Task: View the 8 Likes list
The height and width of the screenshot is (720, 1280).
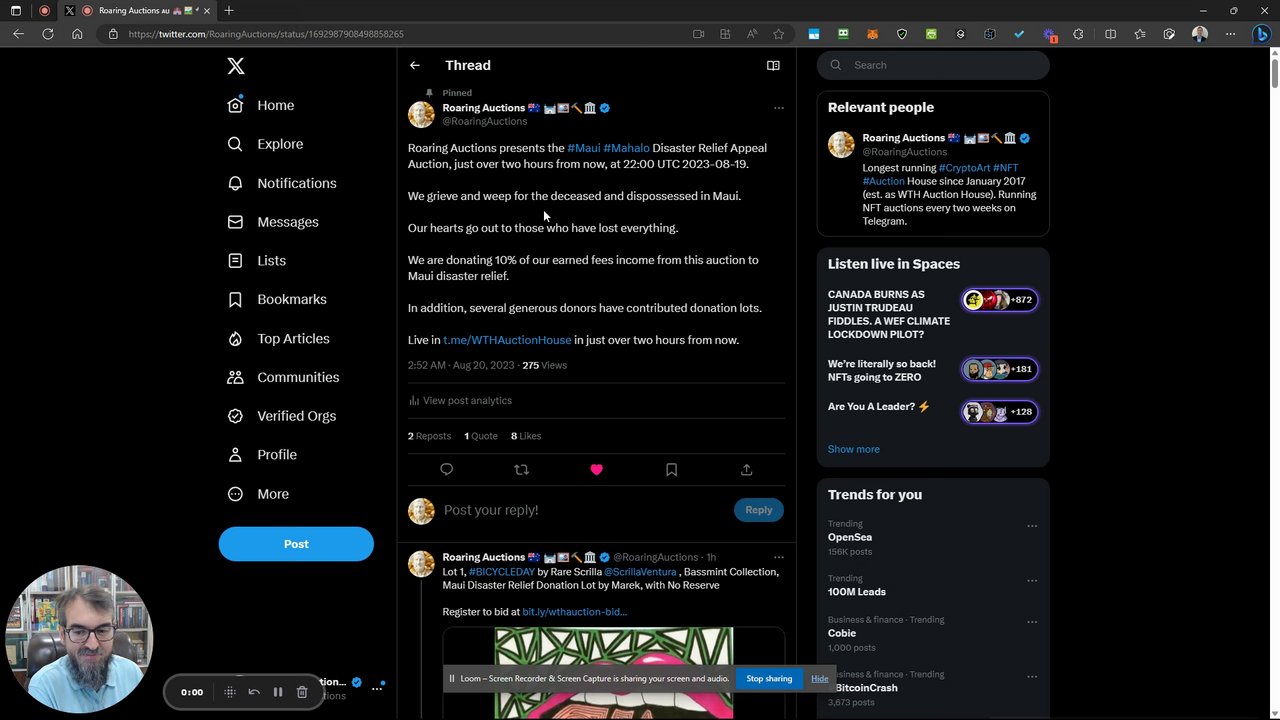Action: pyautogui.click(x=526, y=436)
